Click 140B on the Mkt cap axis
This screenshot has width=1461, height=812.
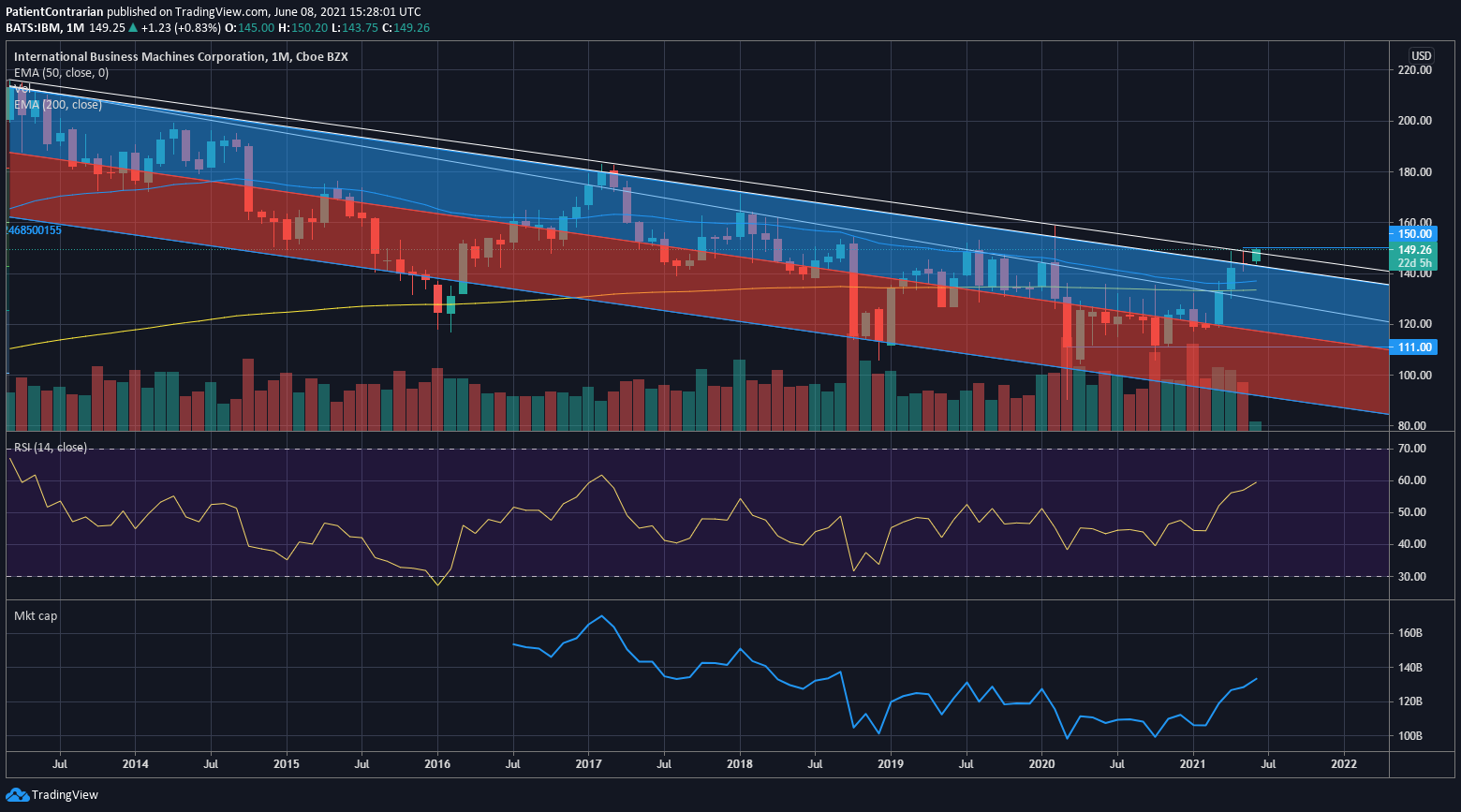(1410, 668)
